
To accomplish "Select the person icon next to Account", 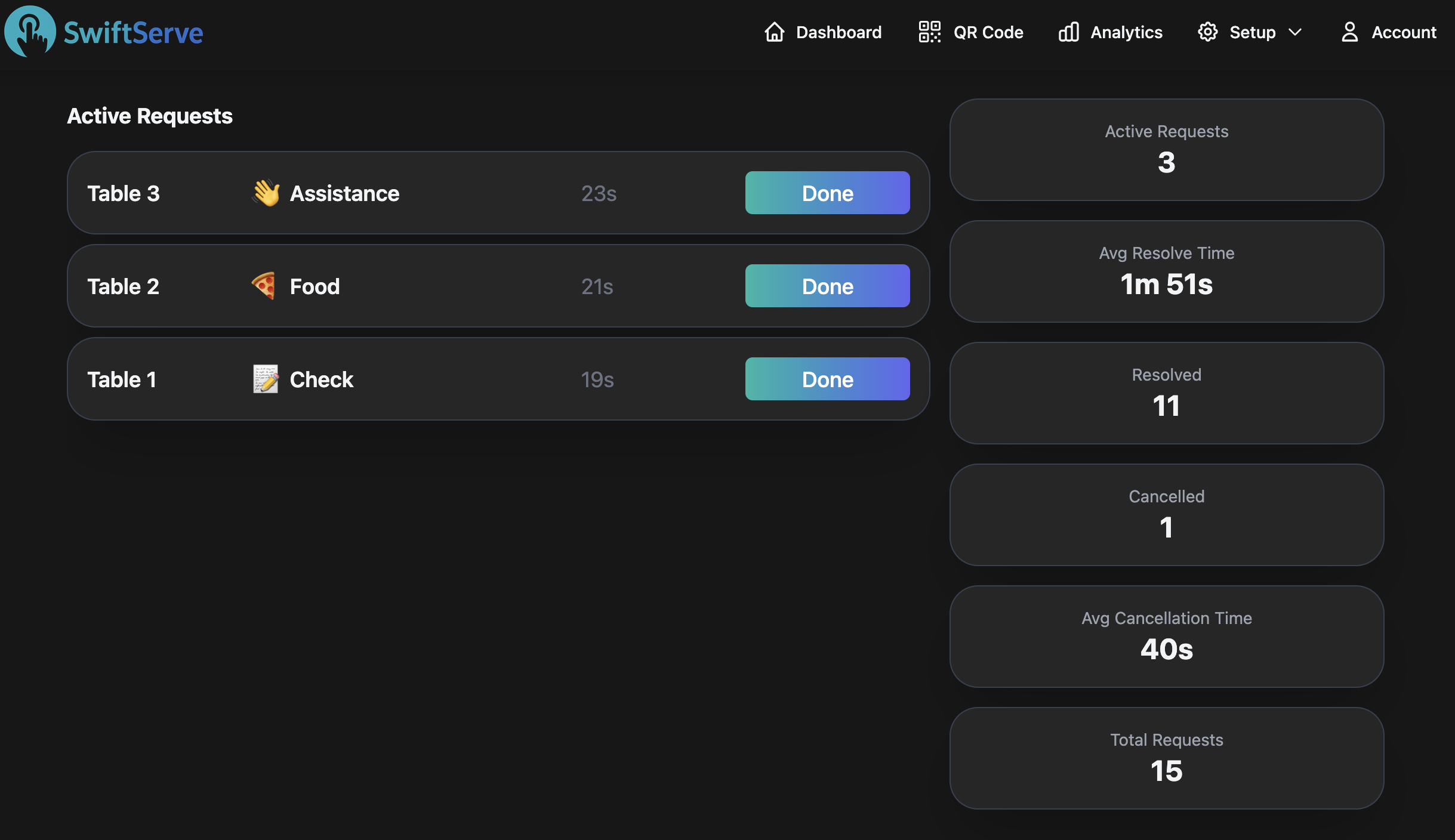I will pyautogui.click(x=1350, y=32).
